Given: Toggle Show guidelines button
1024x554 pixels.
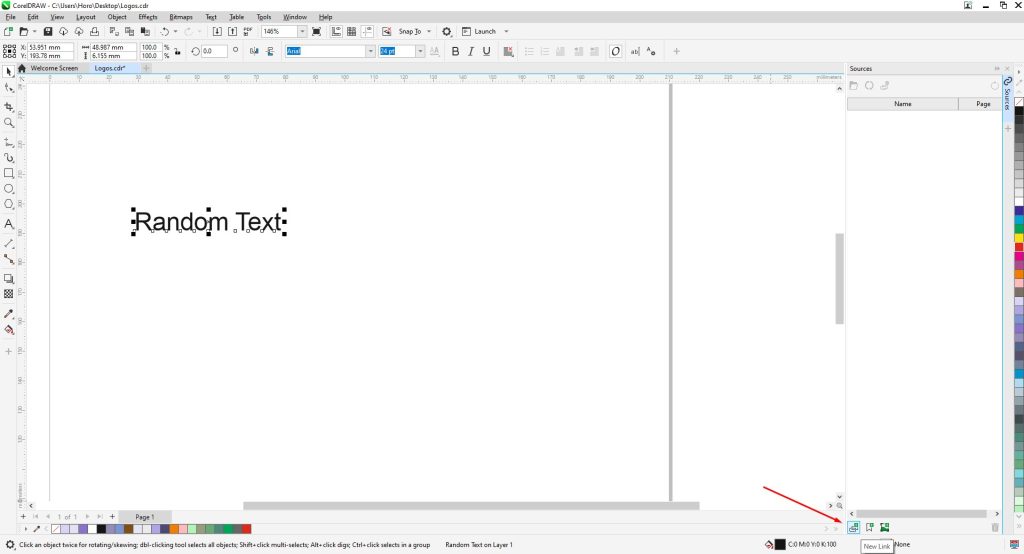Looking at the screenshot, I should click(367, 31).
